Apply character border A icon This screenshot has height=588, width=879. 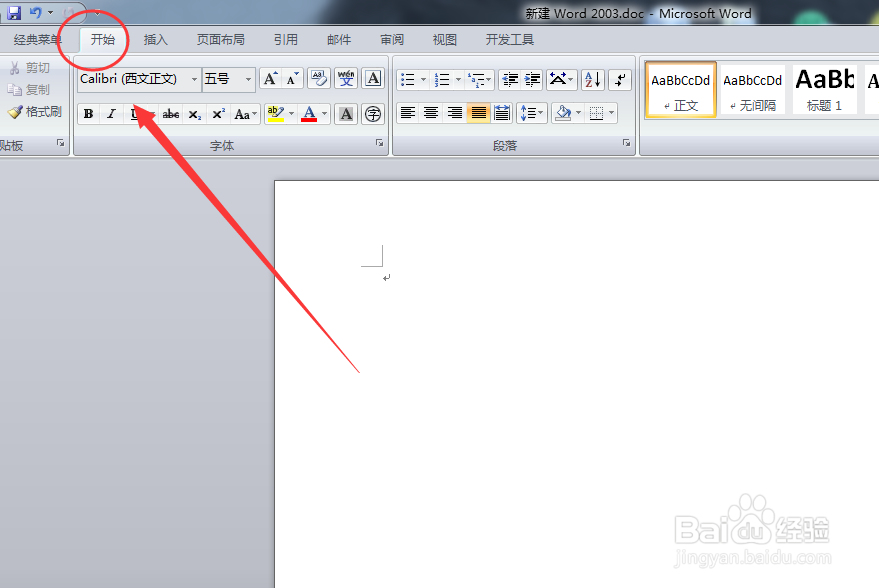click(x=373, y=78)
